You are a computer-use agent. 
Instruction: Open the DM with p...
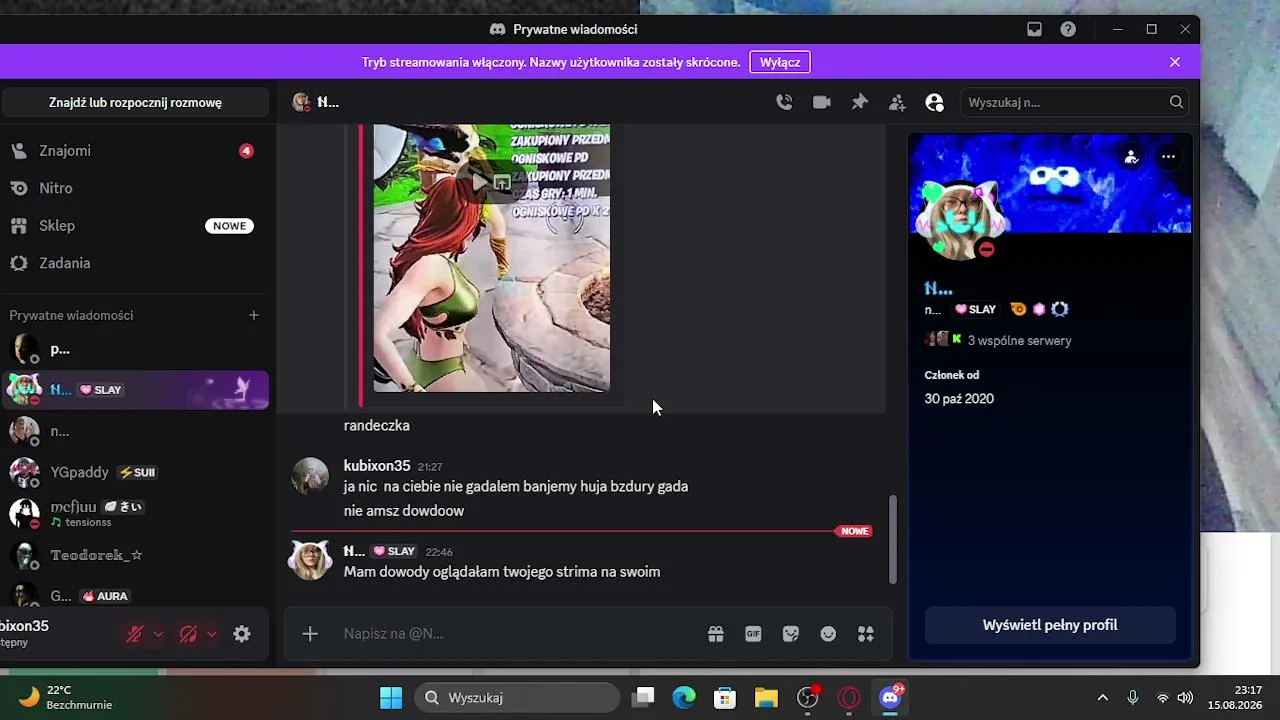(x=135, y=350)
